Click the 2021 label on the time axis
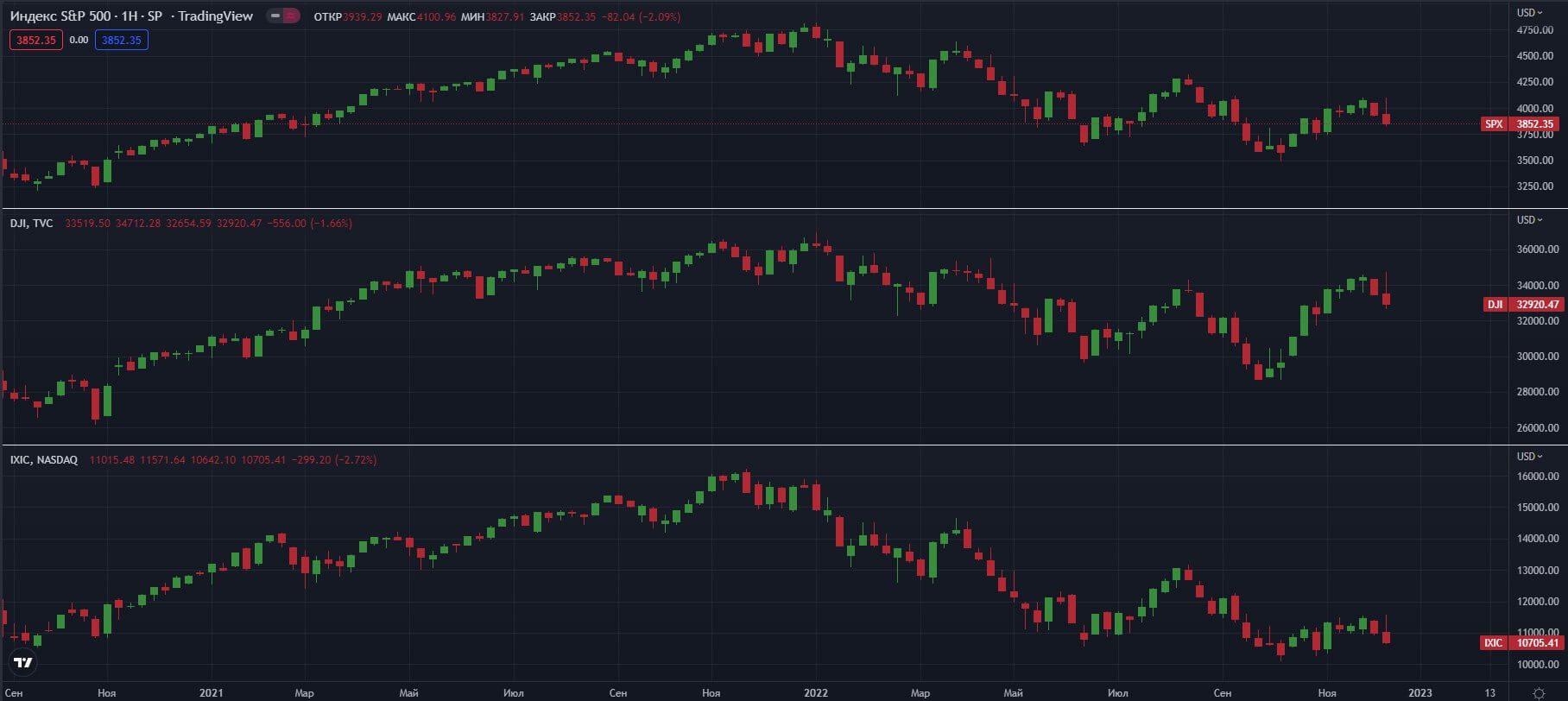The image size is (1568, 701). pyautogui.click(x=211, y=692)
